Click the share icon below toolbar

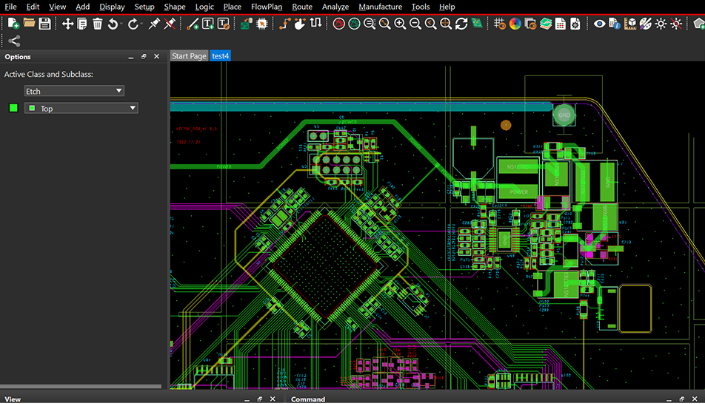coord(14,41)
